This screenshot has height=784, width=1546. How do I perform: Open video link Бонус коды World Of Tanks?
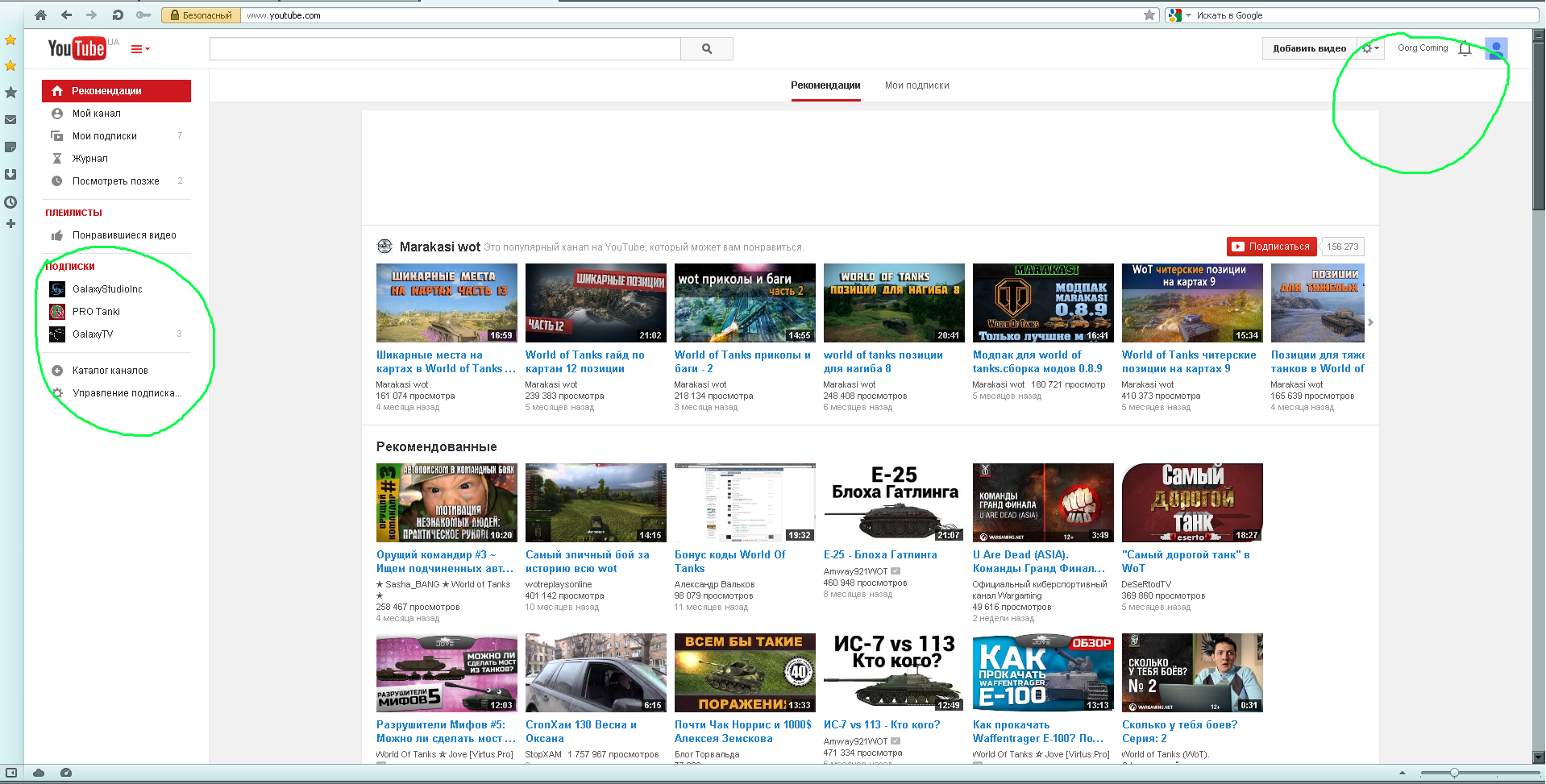pyautogui.click(x=729, y=562)
